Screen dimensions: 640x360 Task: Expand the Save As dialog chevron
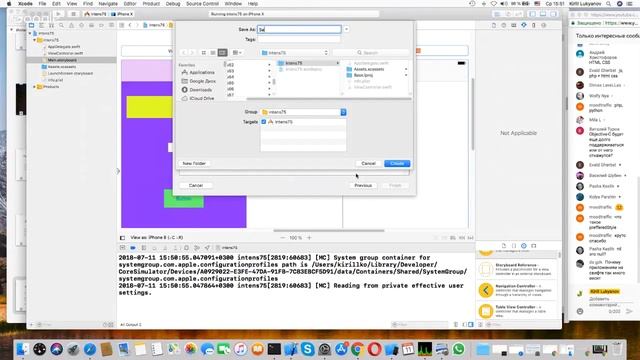tap(347, 29)
